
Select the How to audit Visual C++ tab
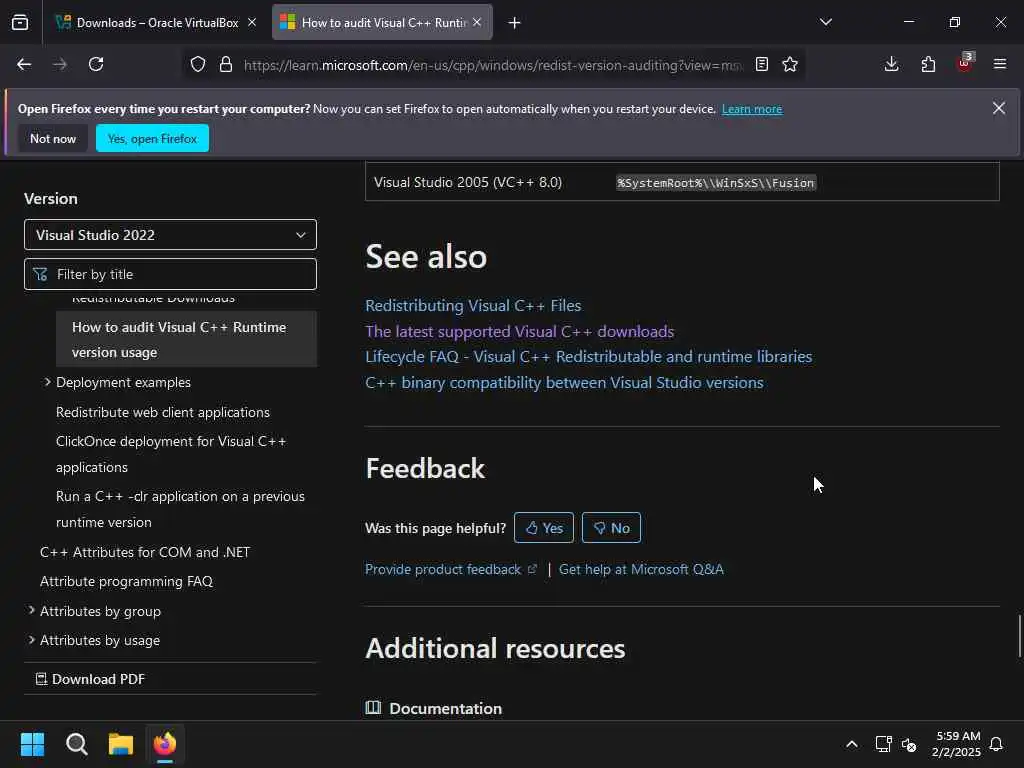(382, 22)
